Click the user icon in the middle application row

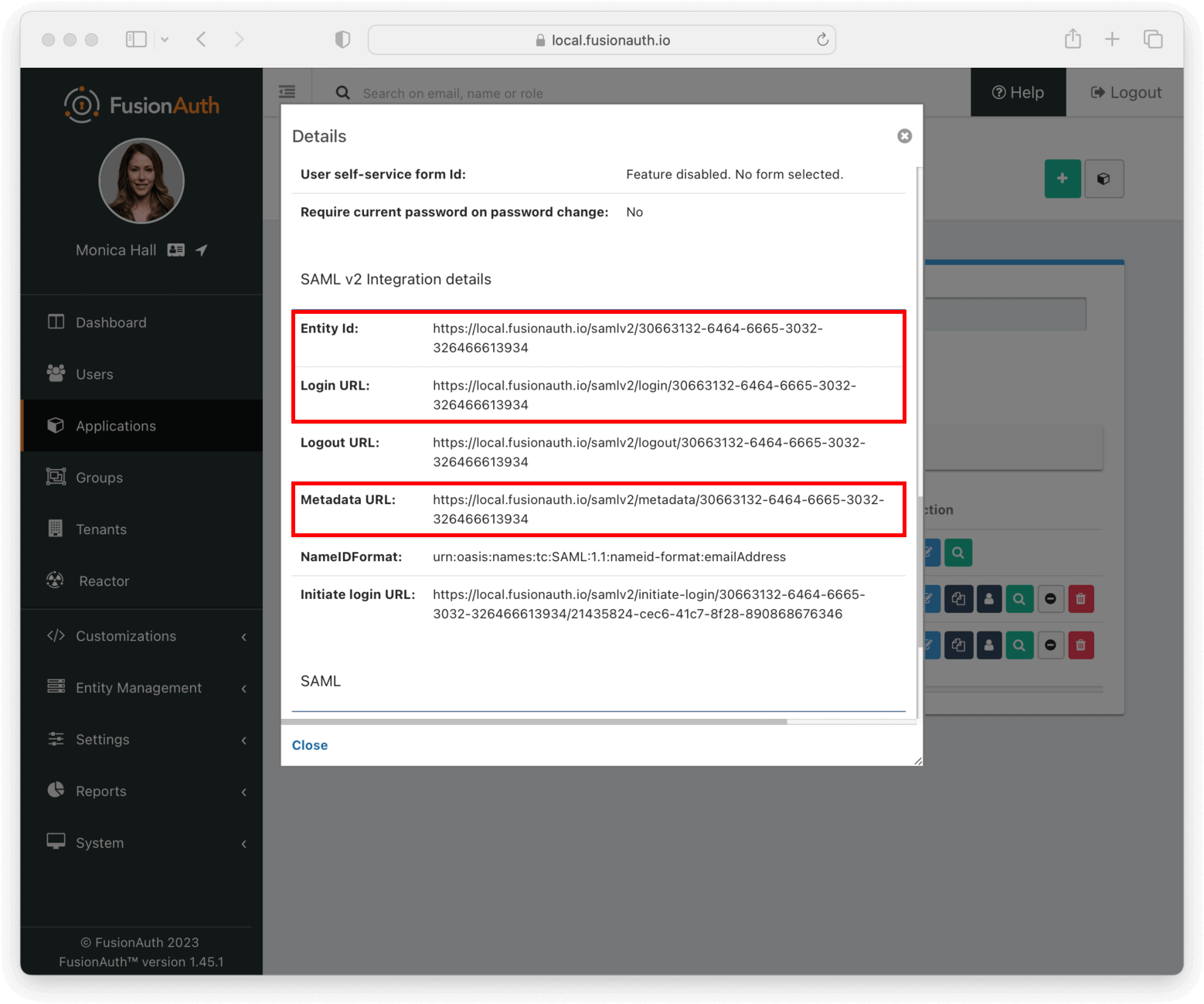click(x=988, y=598)
